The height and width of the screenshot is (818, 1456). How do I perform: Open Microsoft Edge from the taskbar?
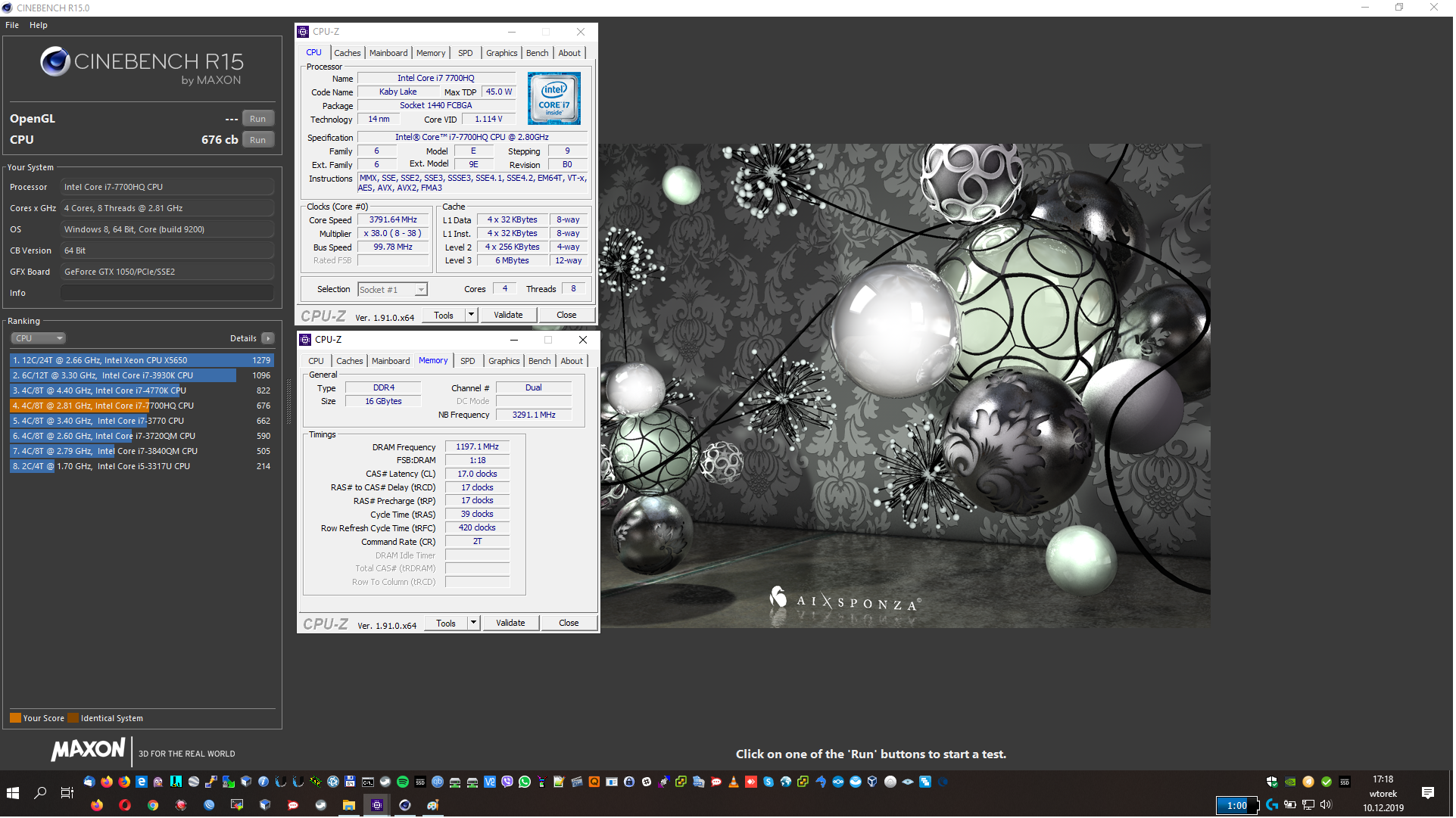(142, 782)
